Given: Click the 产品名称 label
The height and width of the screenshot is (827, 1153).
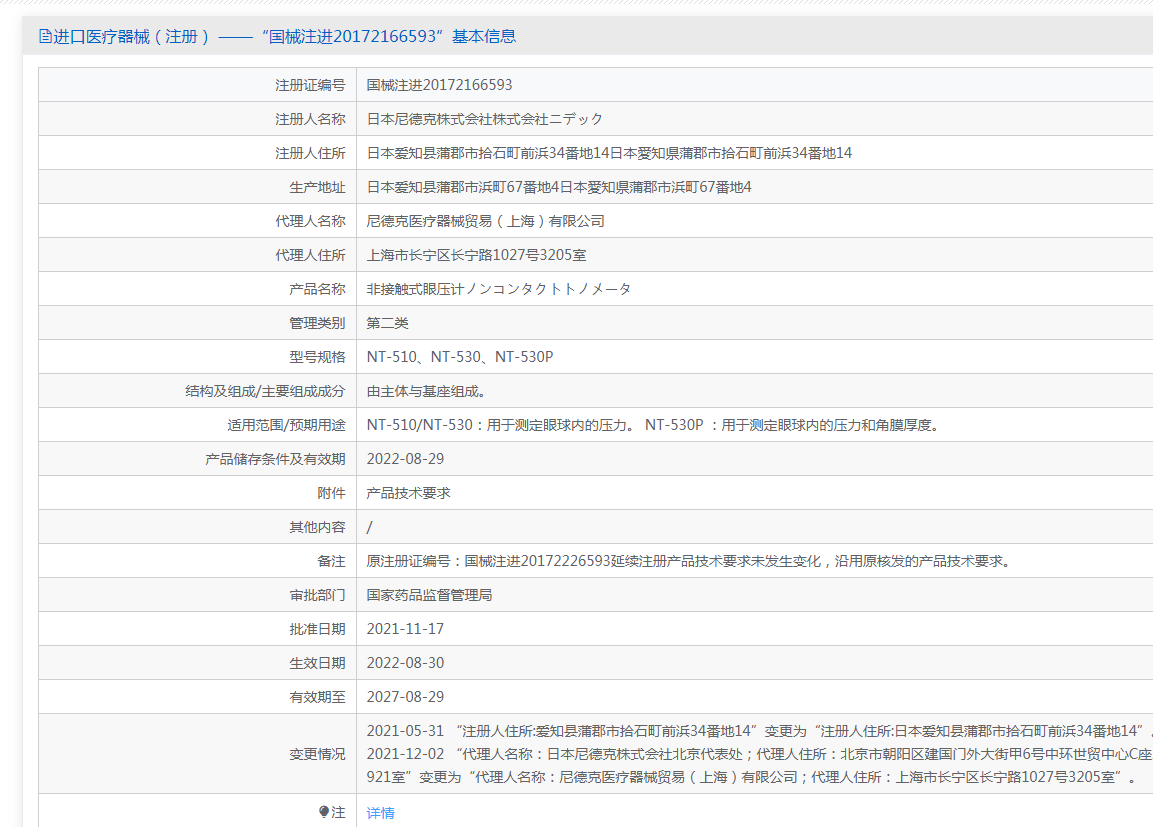Looking at the screenshot, I should click(x=317, y=290).
